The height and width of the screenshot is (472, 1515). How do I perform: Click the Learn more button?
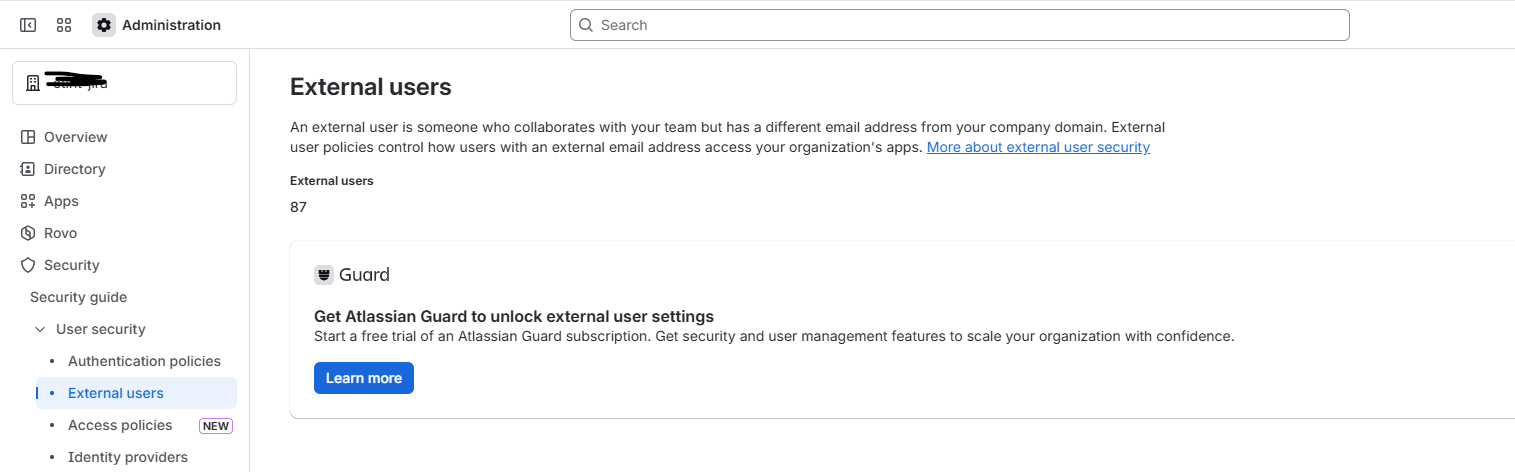(x=364, y=378)
